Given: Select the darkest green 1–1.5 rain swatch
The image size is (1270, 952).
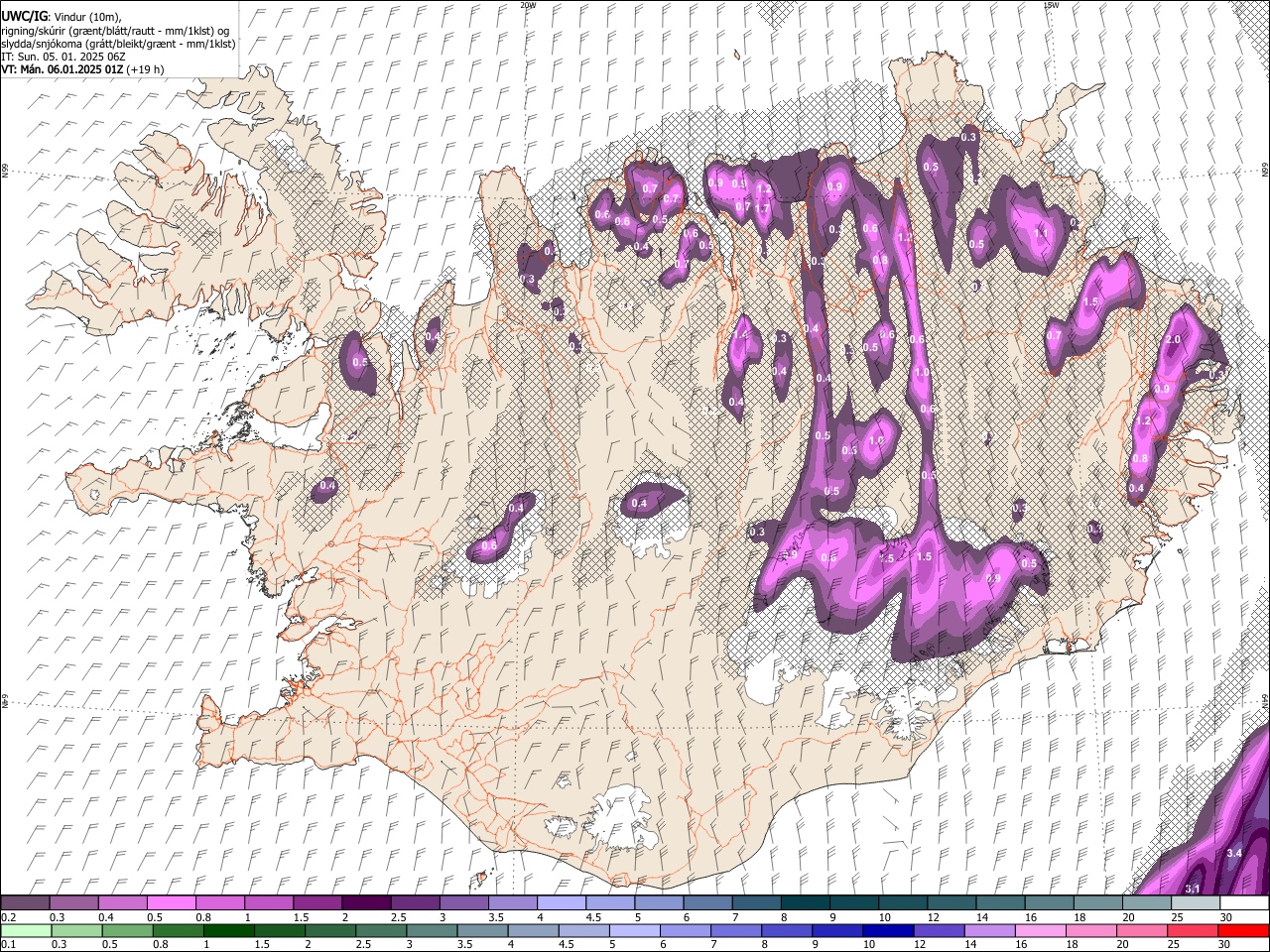Looking at the screenshot, I should click(x=228, y=931).
